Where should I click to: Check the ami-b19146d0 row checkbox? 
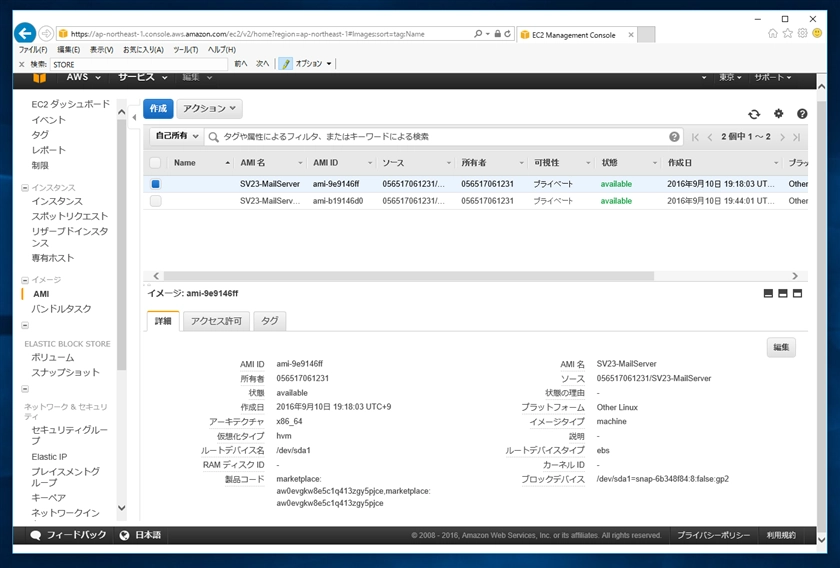(x=155, y=201)
